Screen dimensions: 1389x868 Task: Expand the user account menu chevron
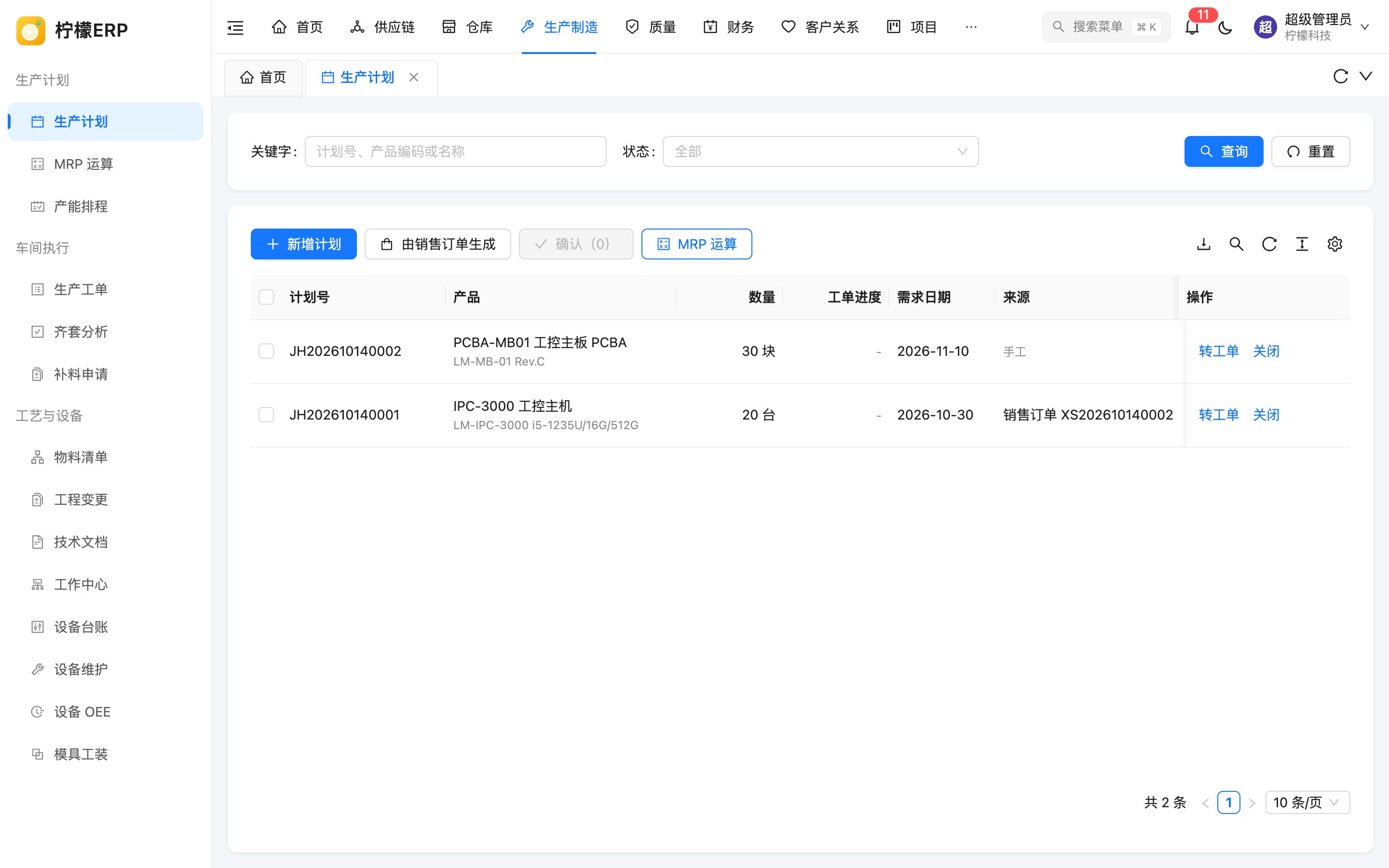tap(1365, 27)
